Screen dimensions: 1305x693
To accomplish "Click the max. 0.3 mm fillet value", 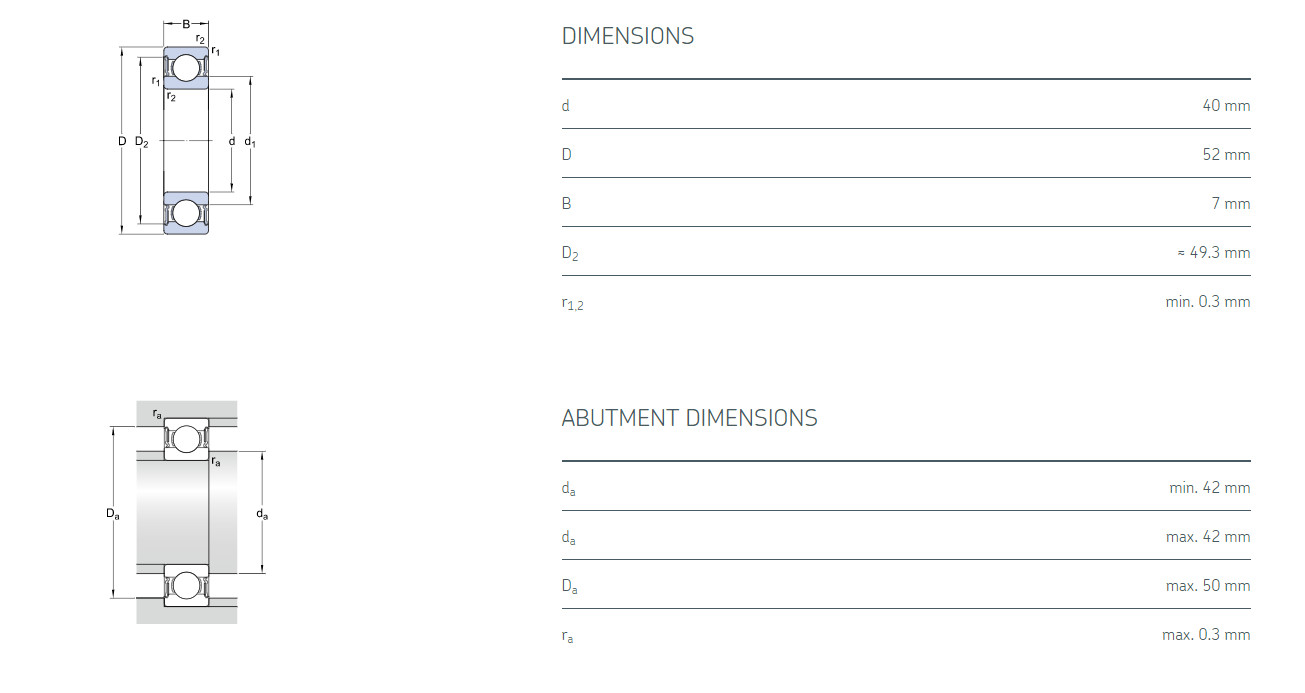I will [x=1206, y=635].
